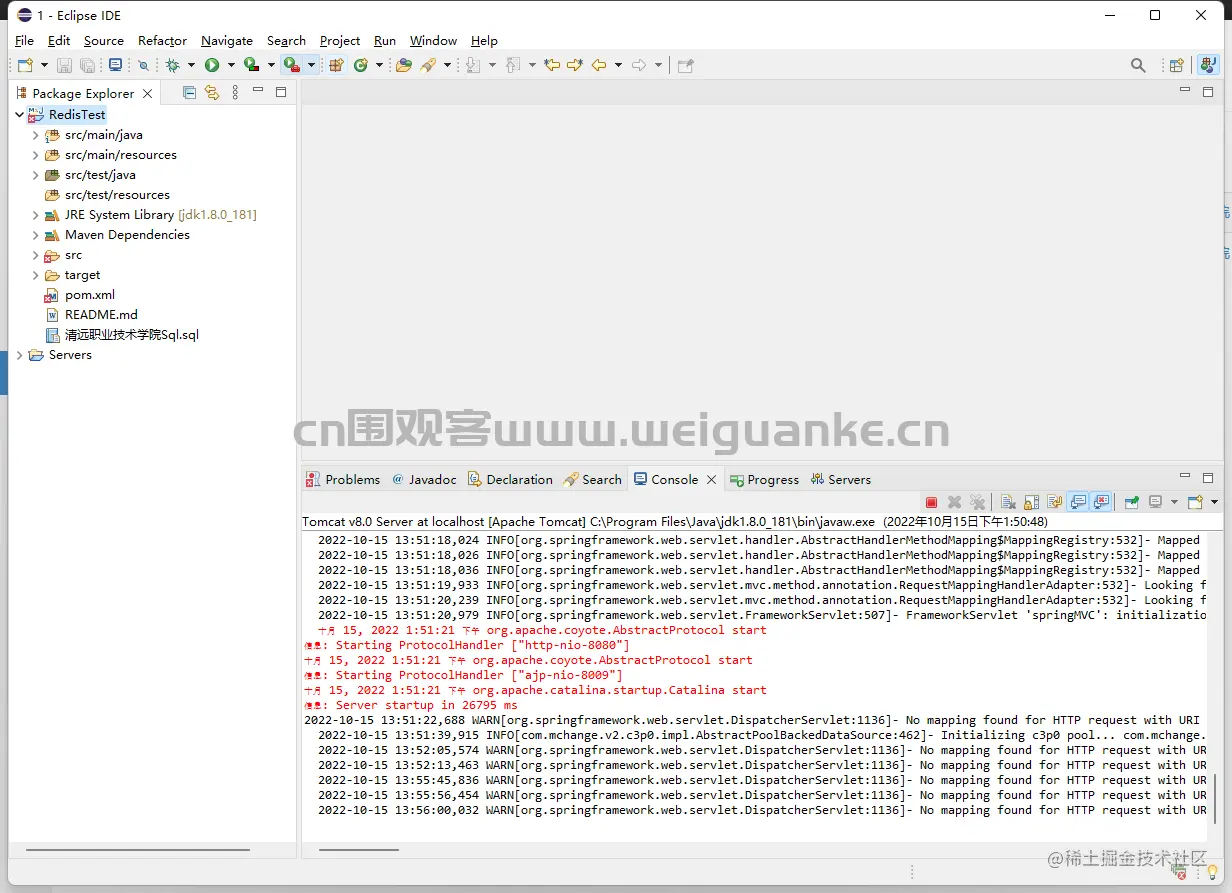This screenshot has height=893, width=1232.
Task: Open the New wizard dropdown arrow
Action: click(43, 65)
